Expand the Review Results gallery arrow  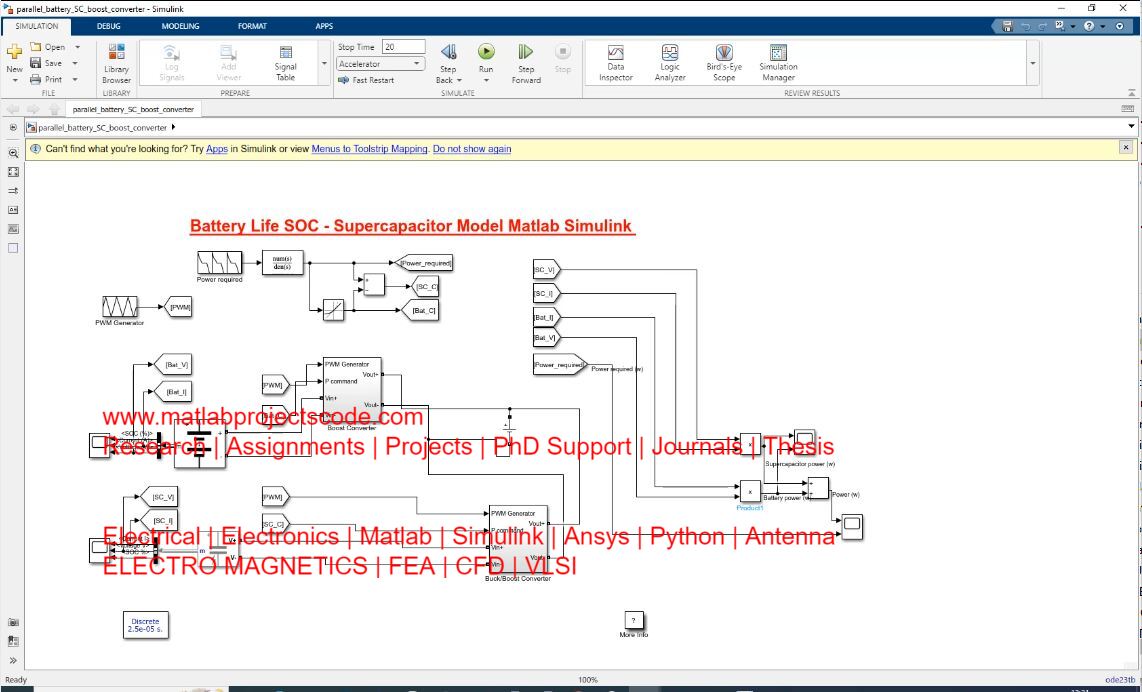(x=1032, y=63)
